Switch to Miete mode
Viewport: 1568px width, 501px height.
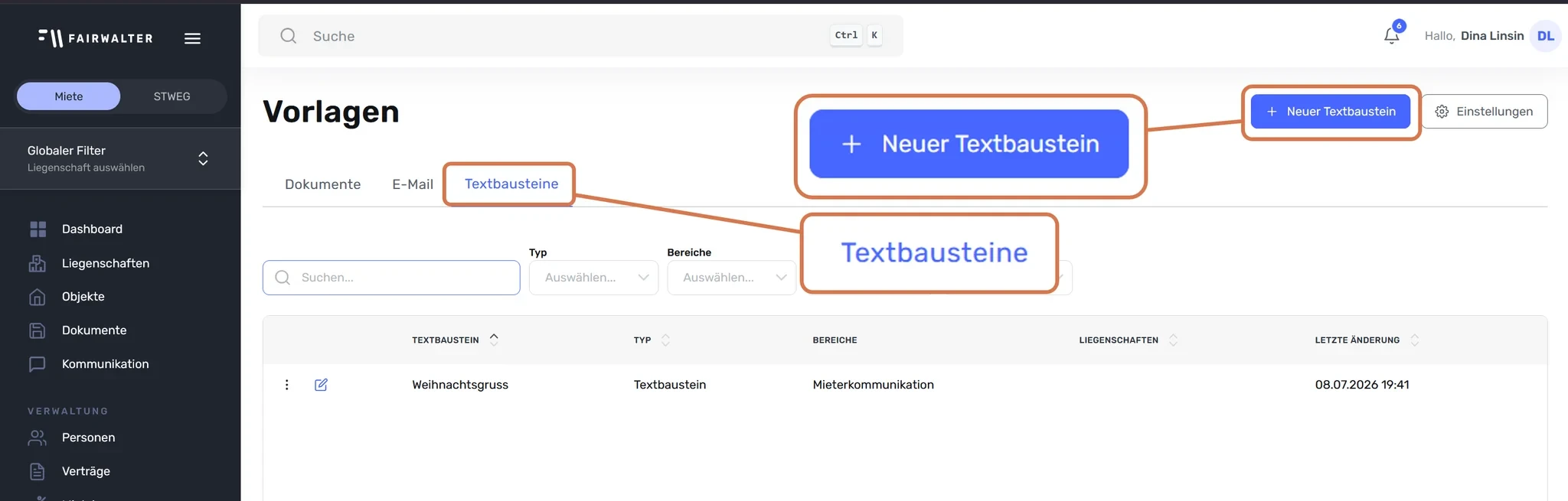pos(69,96)
